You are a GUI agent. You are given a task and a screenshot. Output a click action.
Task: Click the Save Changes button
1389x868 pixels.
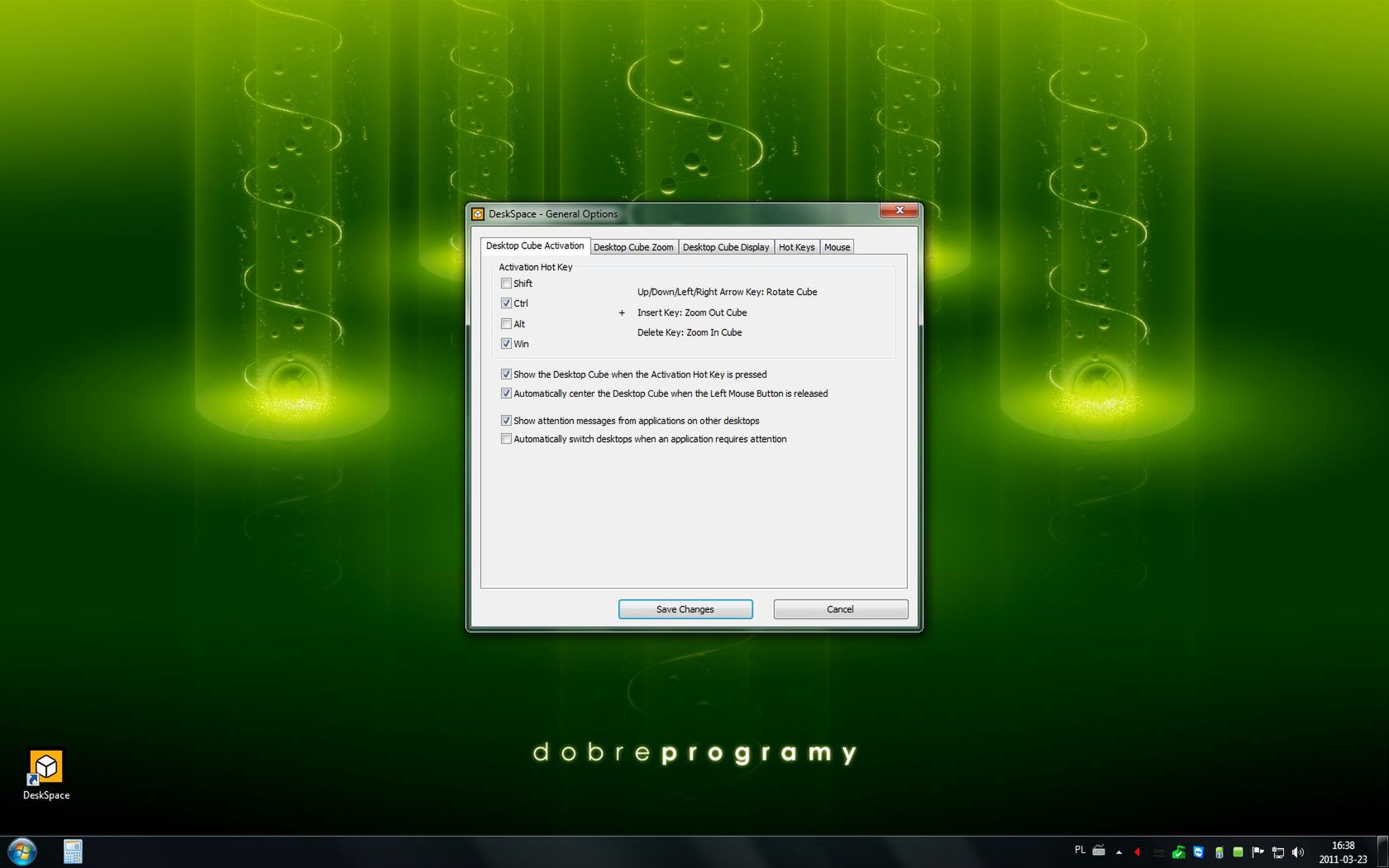[x=685, y=609]
